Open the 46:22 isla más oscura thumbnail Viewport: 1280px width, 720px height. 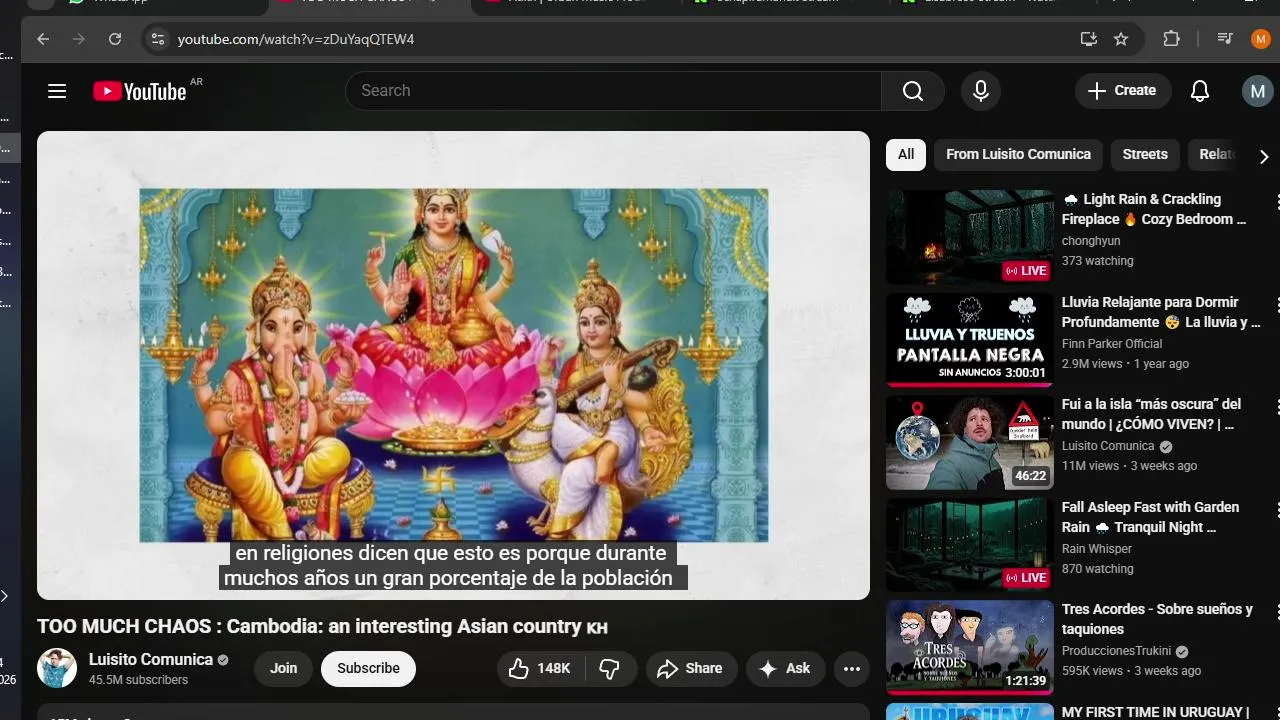(x=970, y=442)
